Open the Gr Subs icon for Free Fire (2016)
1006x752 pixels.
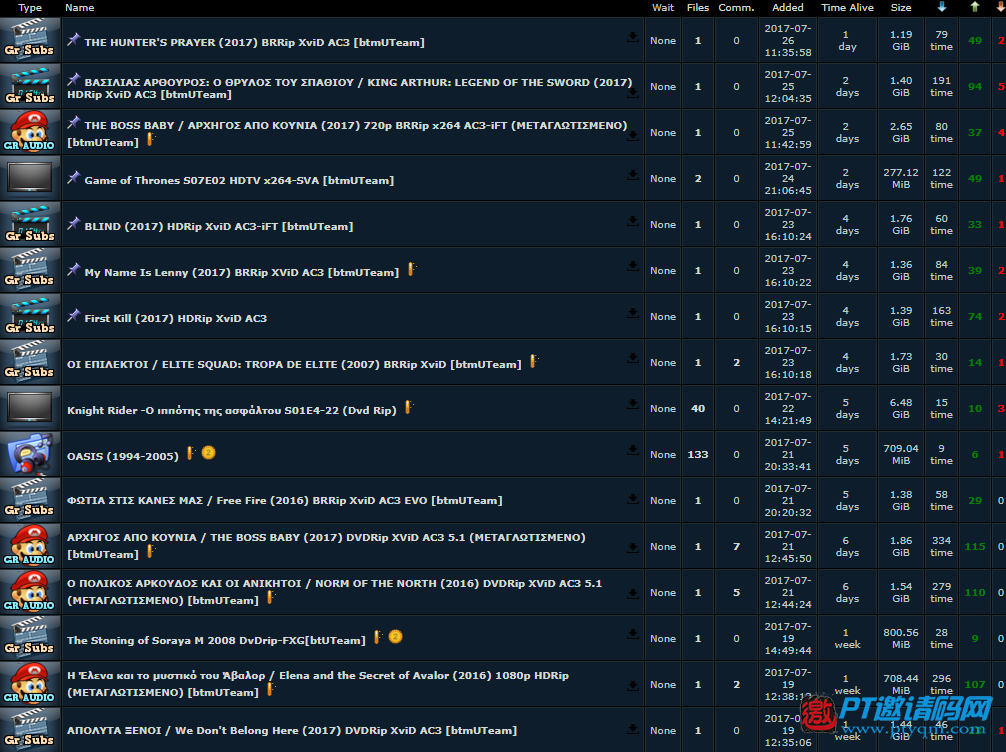click(x=30, y=500)
